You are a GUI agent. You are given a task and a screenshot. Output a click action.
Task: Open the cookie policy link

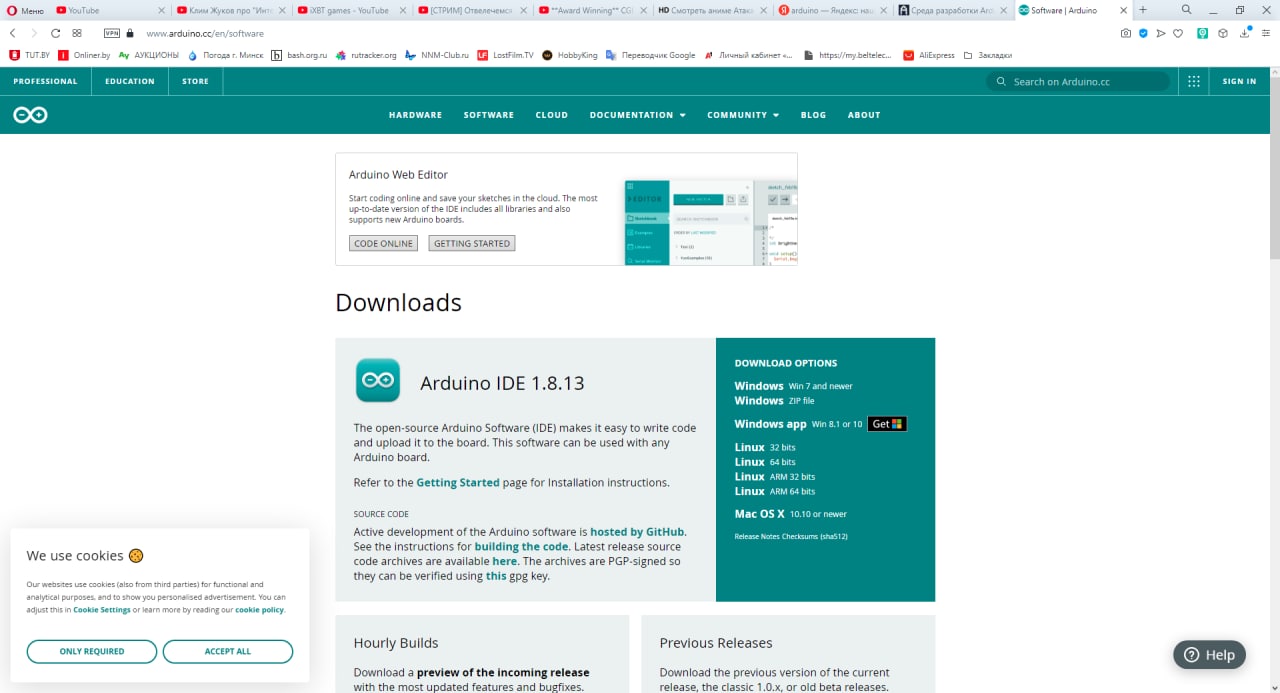[x=260, y=610]
